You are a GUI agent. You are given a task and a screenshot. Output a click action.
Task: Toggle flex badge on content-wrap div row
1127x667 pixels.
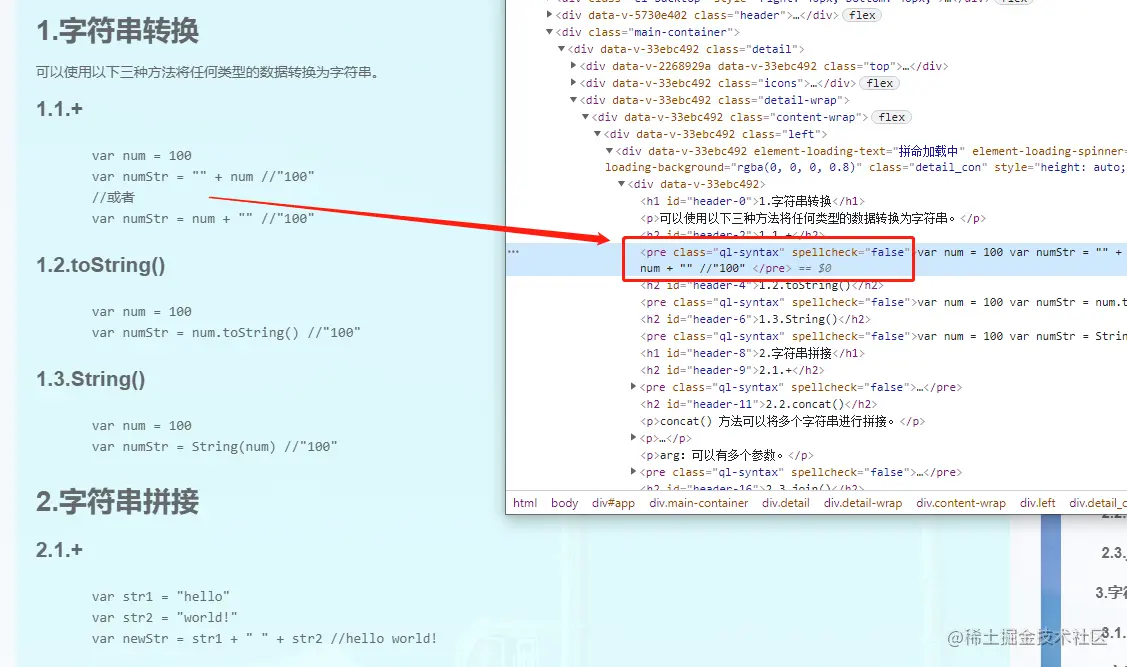(x=891, y=117)
